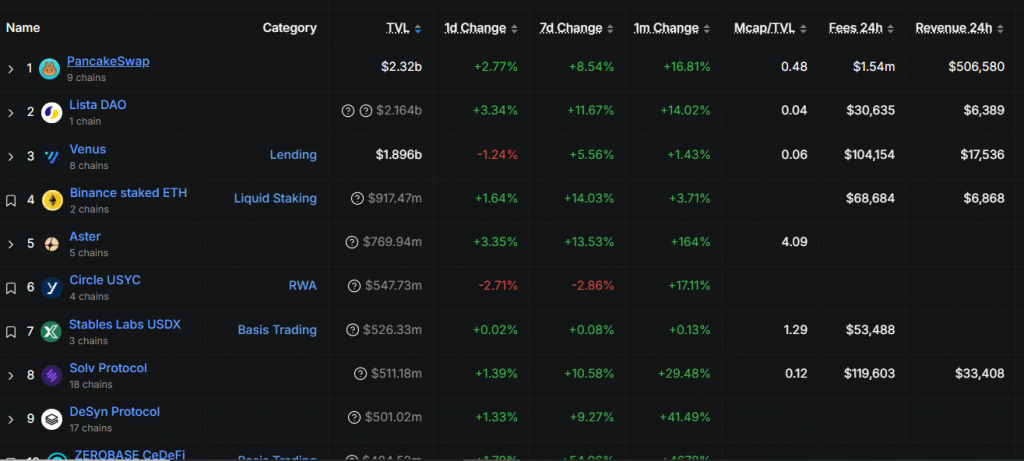
Task: Bookmark the Stables Labs USDX protocol
Action: coord(11,332)
